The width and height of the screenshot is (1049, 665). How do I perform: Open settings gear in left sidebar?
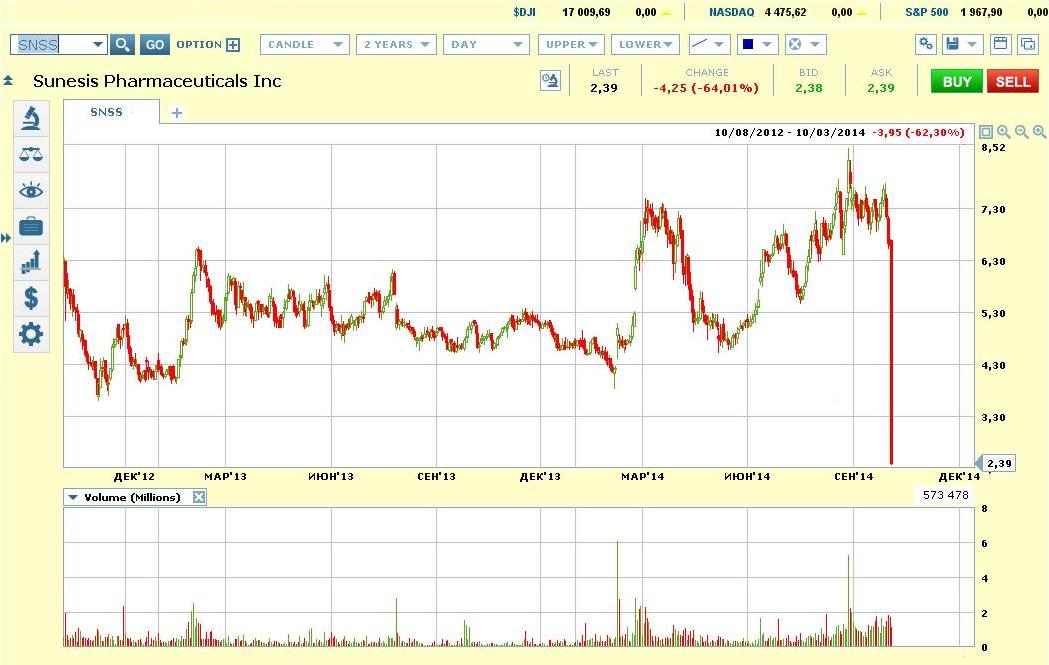tap(31, 334)
